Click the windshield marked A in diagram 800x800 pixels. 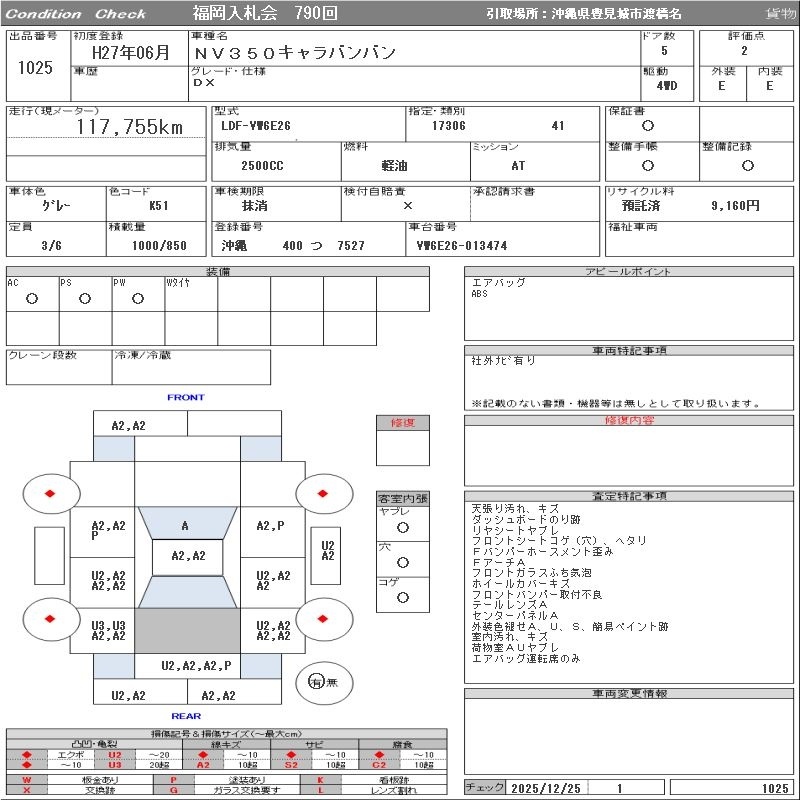coord(186,525)
